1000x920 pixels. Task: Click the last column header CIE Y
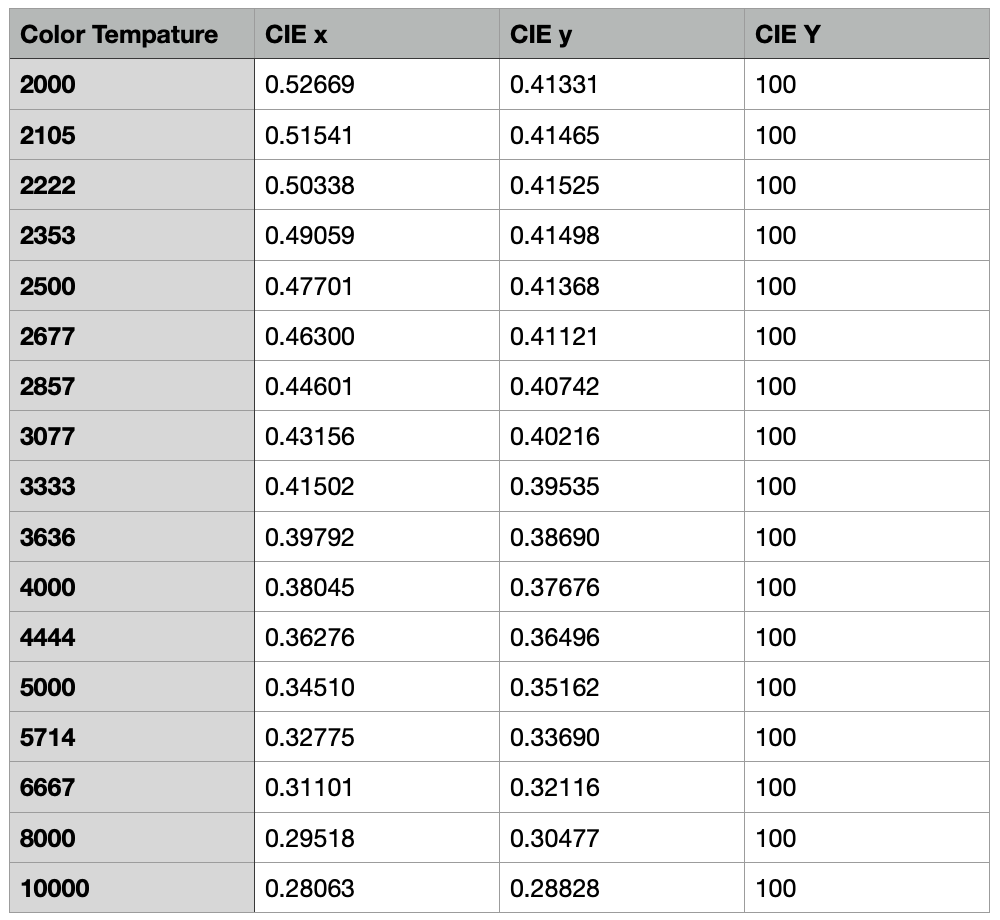789,35
